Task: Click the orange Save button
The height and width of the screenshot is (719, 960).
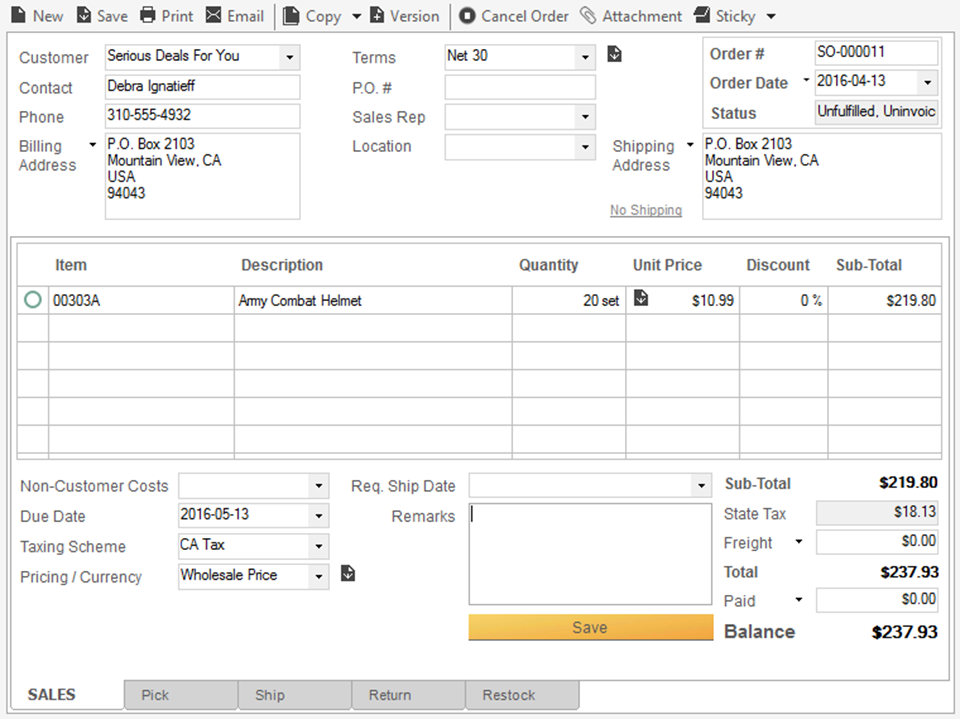Action: point(591,627)
